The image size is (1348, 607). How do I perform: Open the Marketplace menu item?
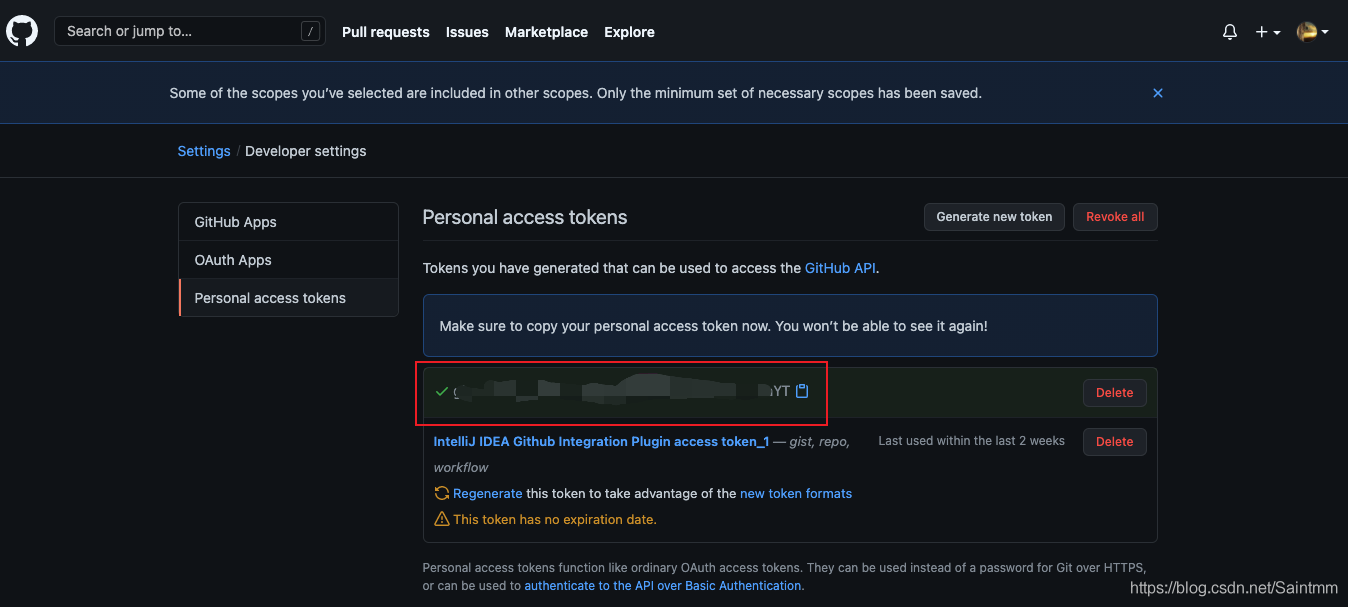[x=546, y=31]
